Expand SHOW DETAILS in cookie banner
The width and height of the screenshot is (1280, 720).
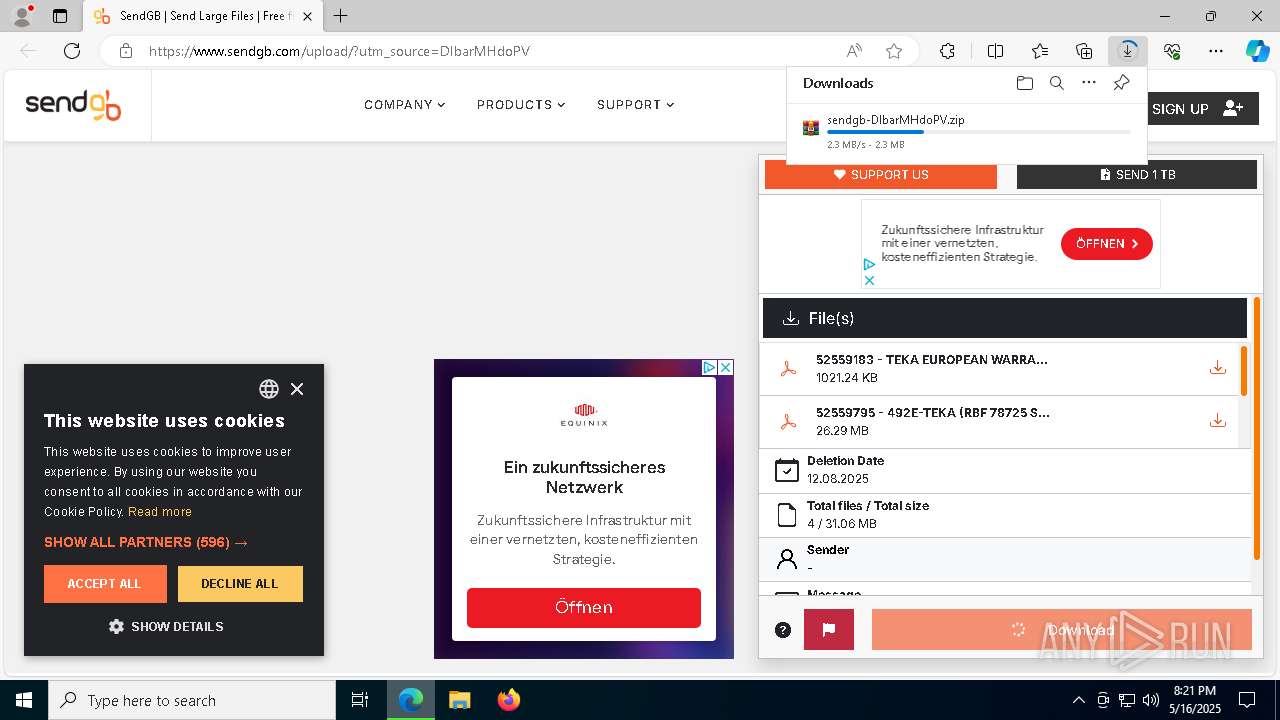pos(166,627)
